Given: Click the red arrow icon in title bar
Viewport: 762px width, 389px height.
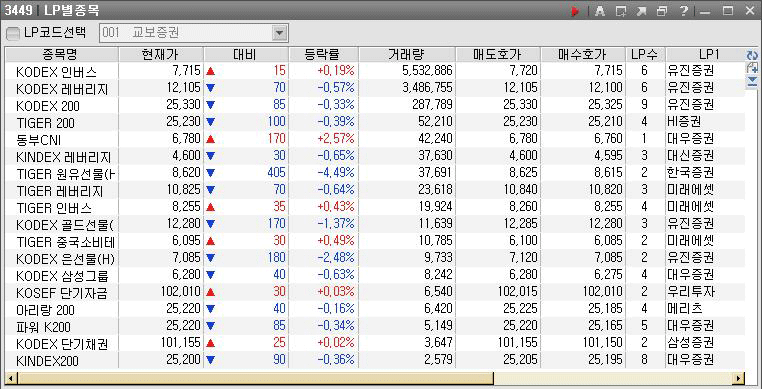Looking at the screenshot, I should point(576,11).
